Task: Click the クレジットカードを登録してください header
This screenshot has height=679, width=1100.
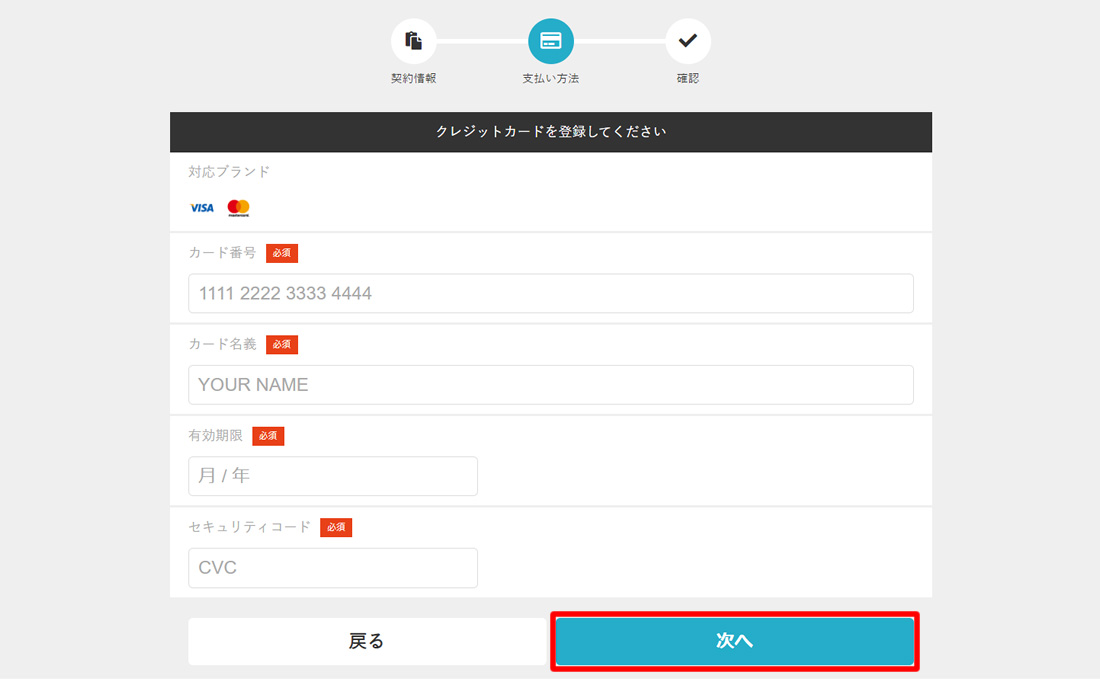Action: coord(551,132)
